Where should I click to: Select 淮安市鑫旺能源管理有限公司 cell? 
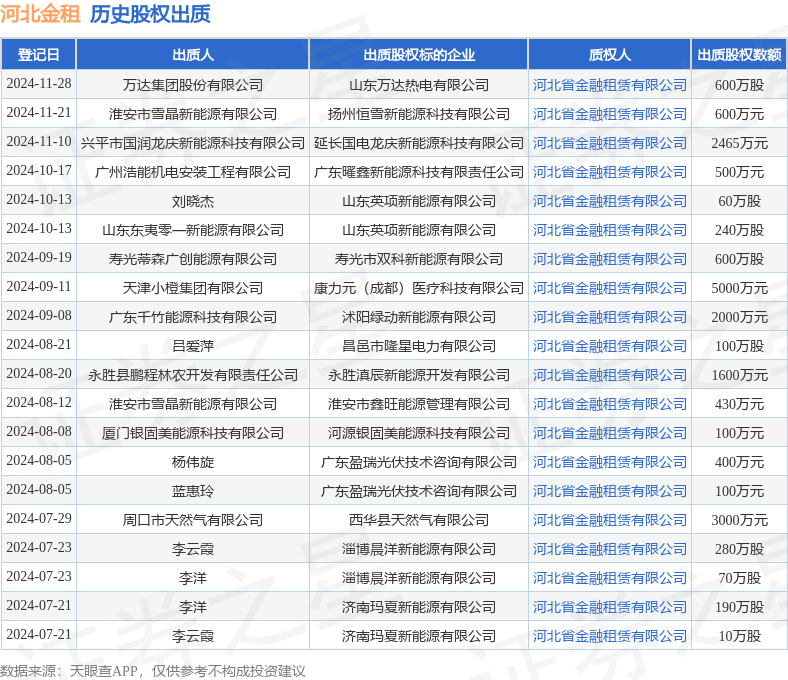coord(419,404)
